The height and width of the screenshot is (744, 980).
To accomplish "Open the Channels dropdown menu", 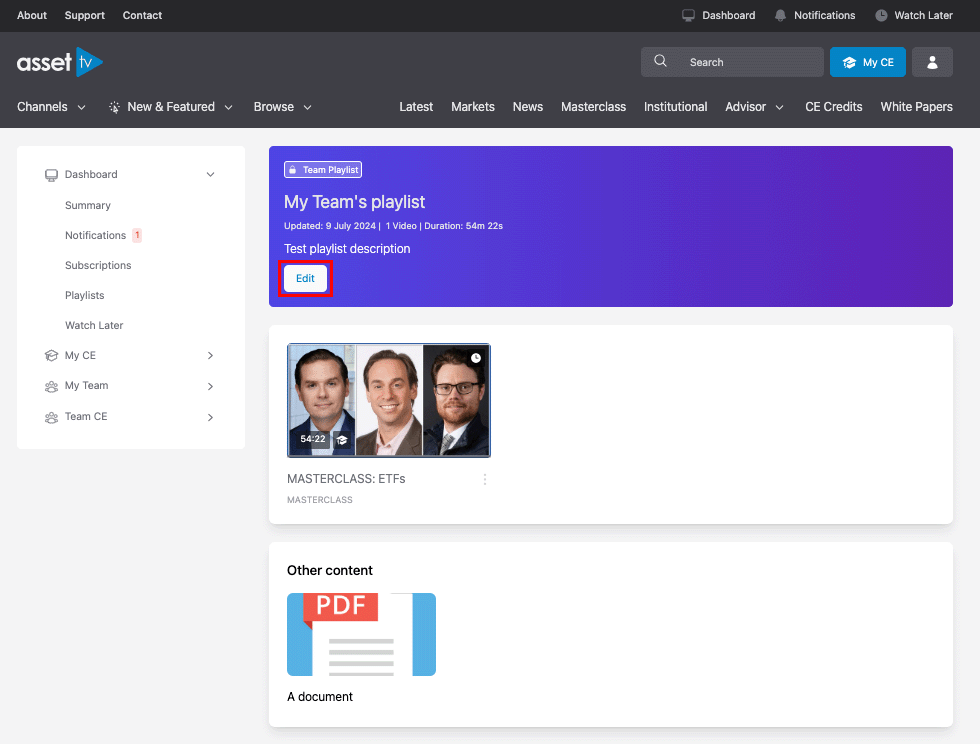I will click(x=52, y=107).
